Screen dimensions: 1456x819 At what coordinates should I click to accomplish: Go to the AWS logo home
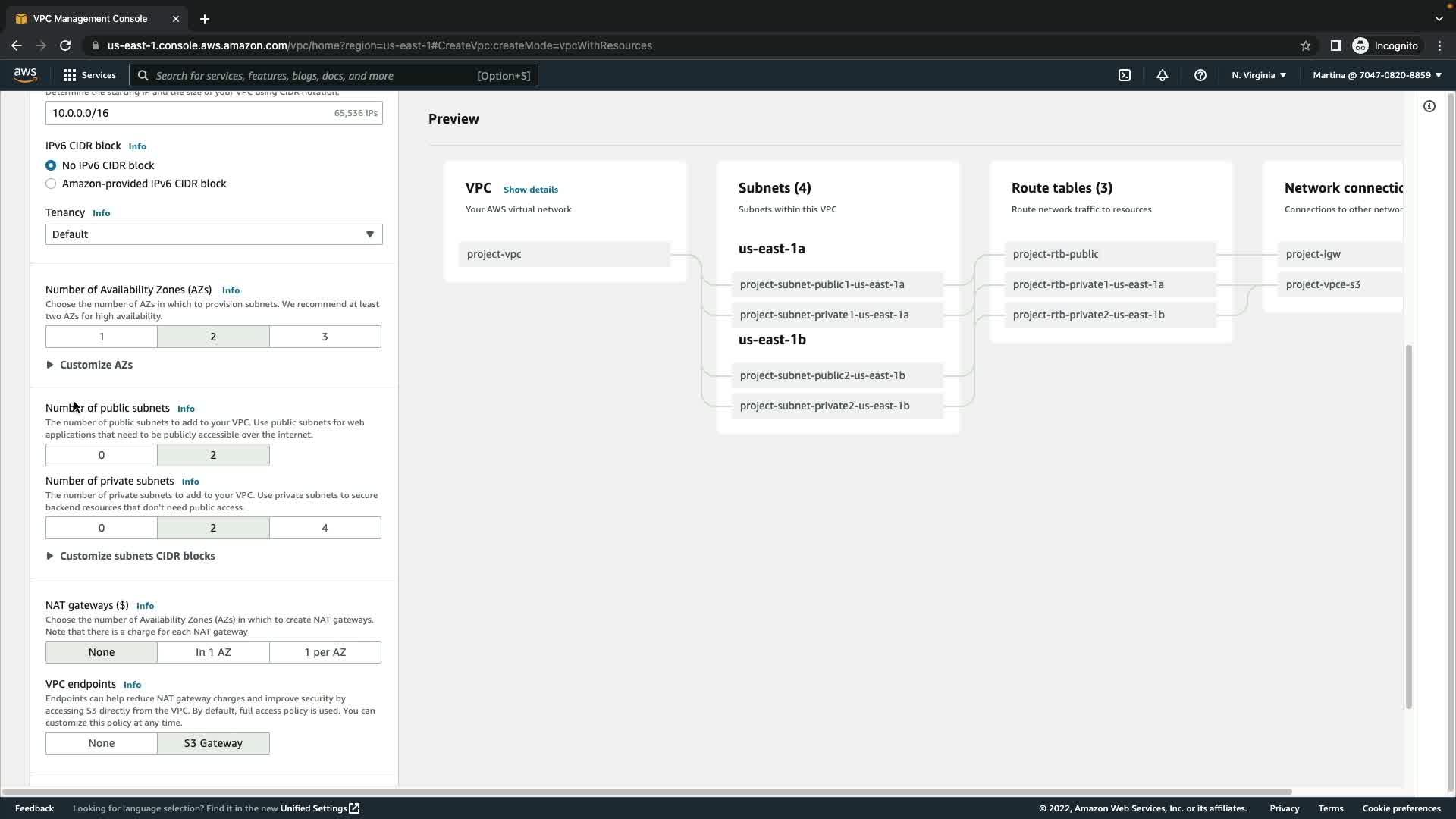(x=25, y=74)
